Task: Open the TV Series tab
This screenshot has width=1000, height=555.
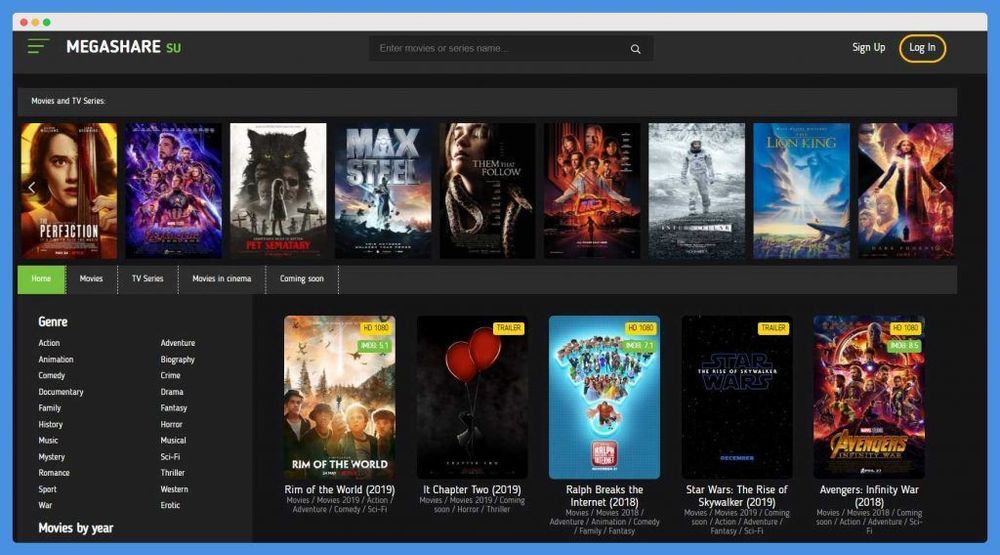Action: (147, 279)
